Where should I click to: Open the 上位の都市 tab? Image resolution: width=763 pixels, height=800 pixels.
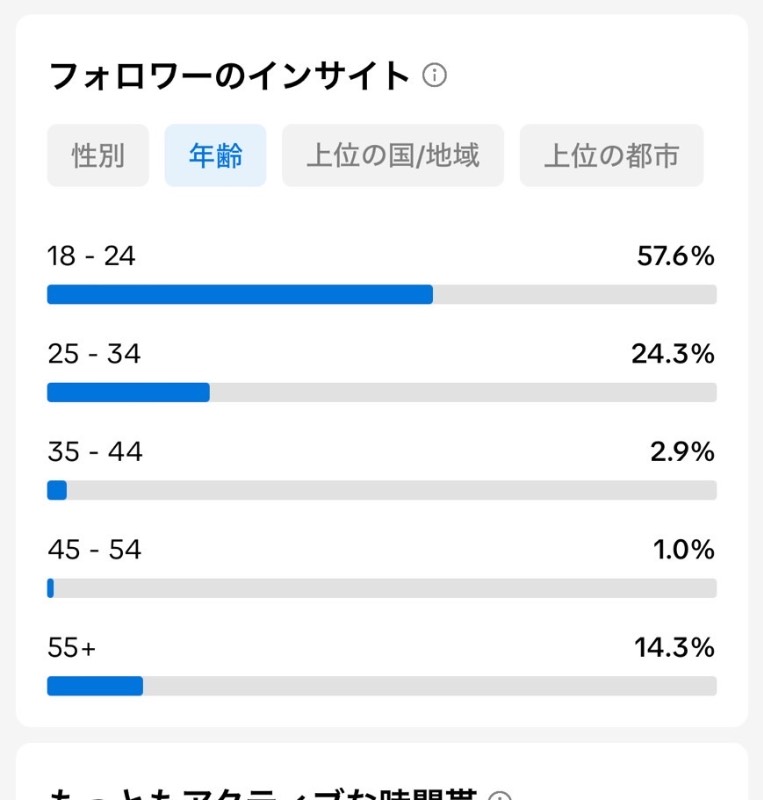coord(611,155)
